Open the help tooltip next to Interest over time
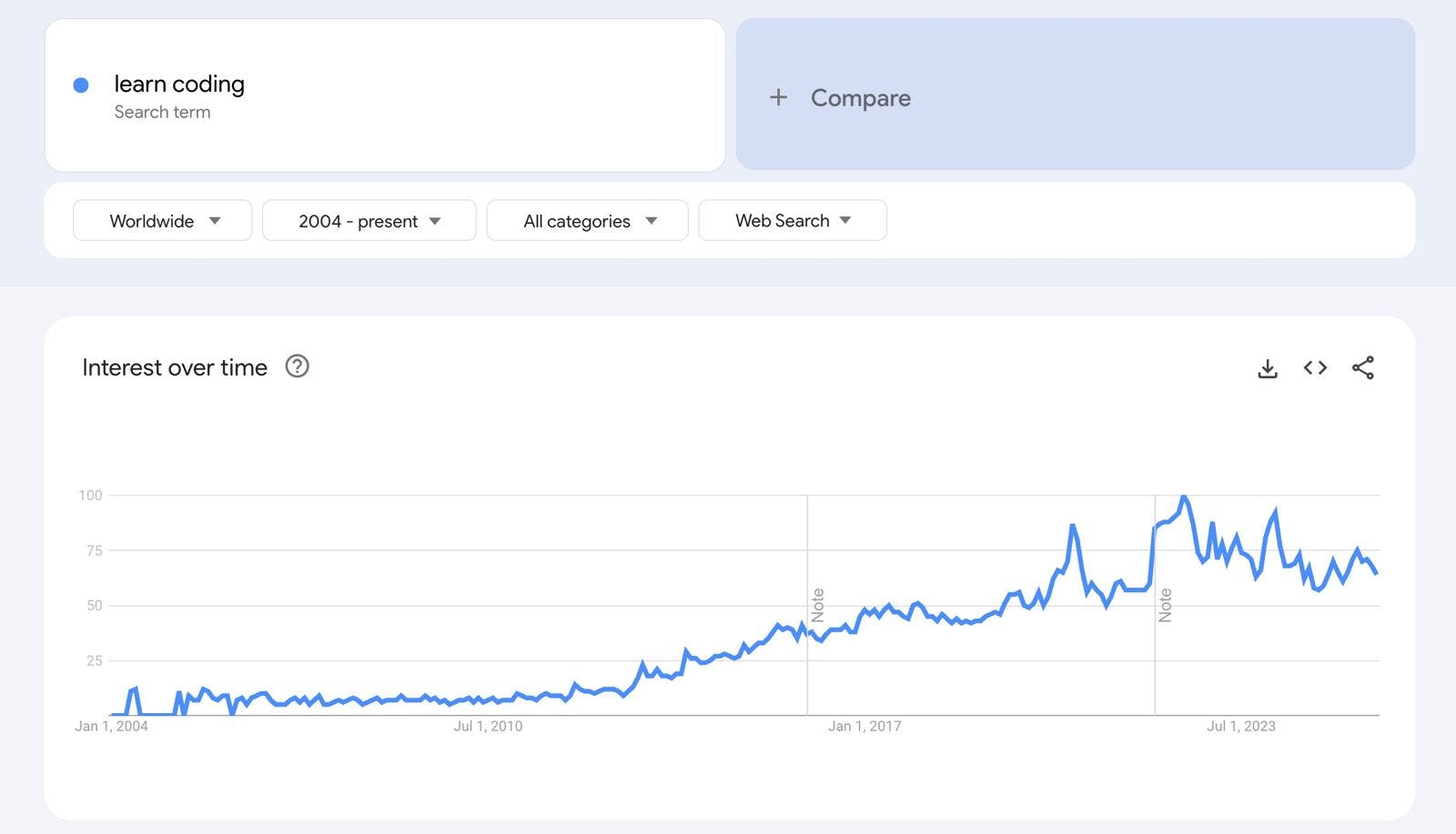 tap(298, 367)
